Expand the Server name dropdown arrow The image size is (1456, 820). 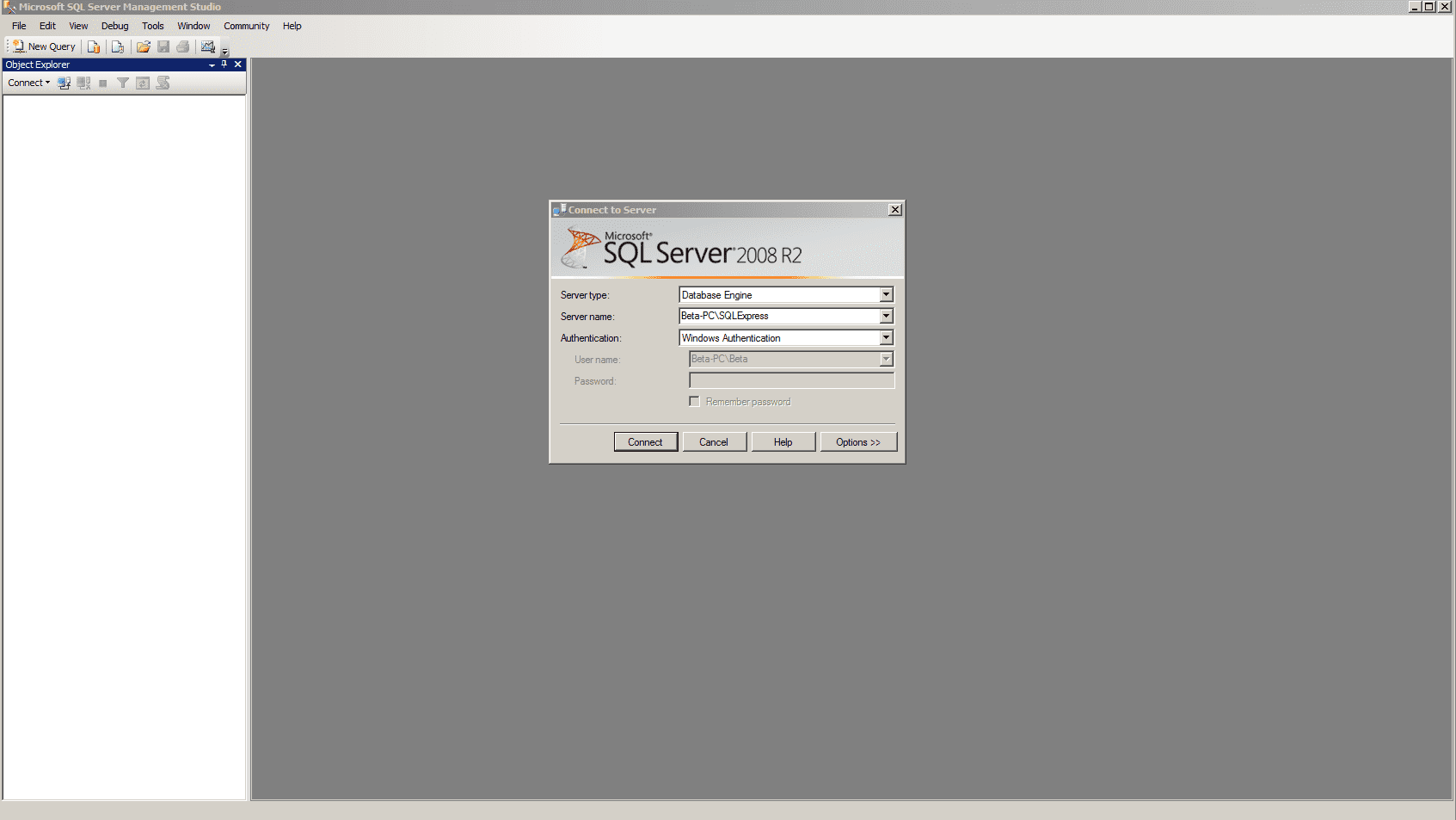[x=886, y=316]
